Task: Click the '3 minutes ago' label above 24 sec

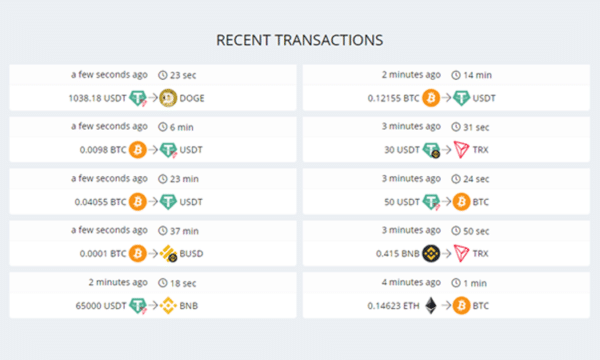Action: (411, 179)
